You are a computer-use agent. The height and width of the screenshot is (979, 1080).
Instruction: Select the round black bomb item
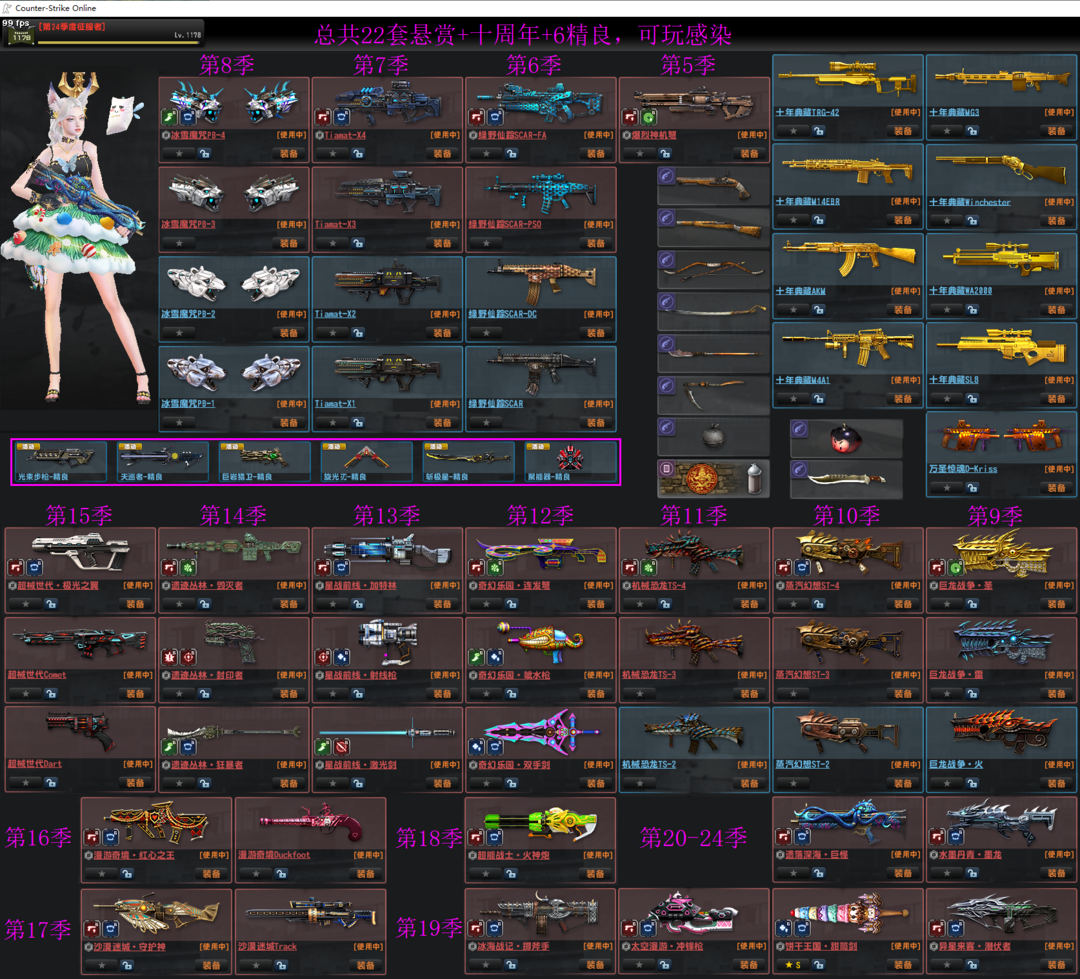click(713, 436)
